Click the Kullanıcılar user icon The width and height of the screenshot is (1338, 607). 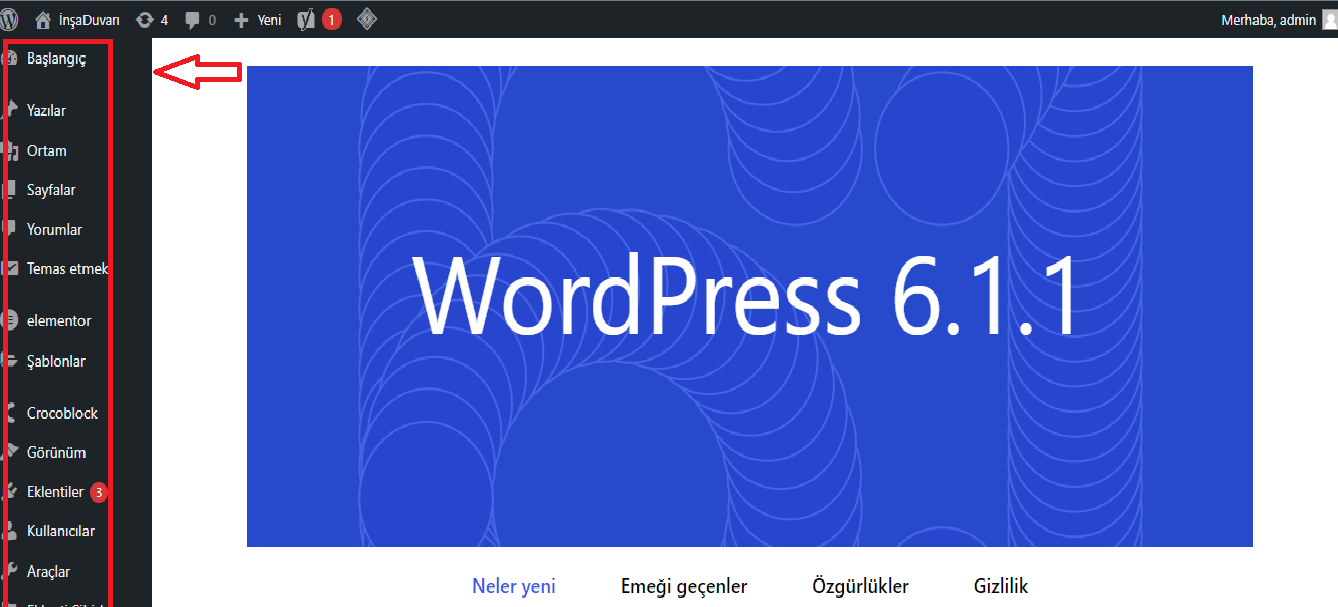[x=11, y=531]
